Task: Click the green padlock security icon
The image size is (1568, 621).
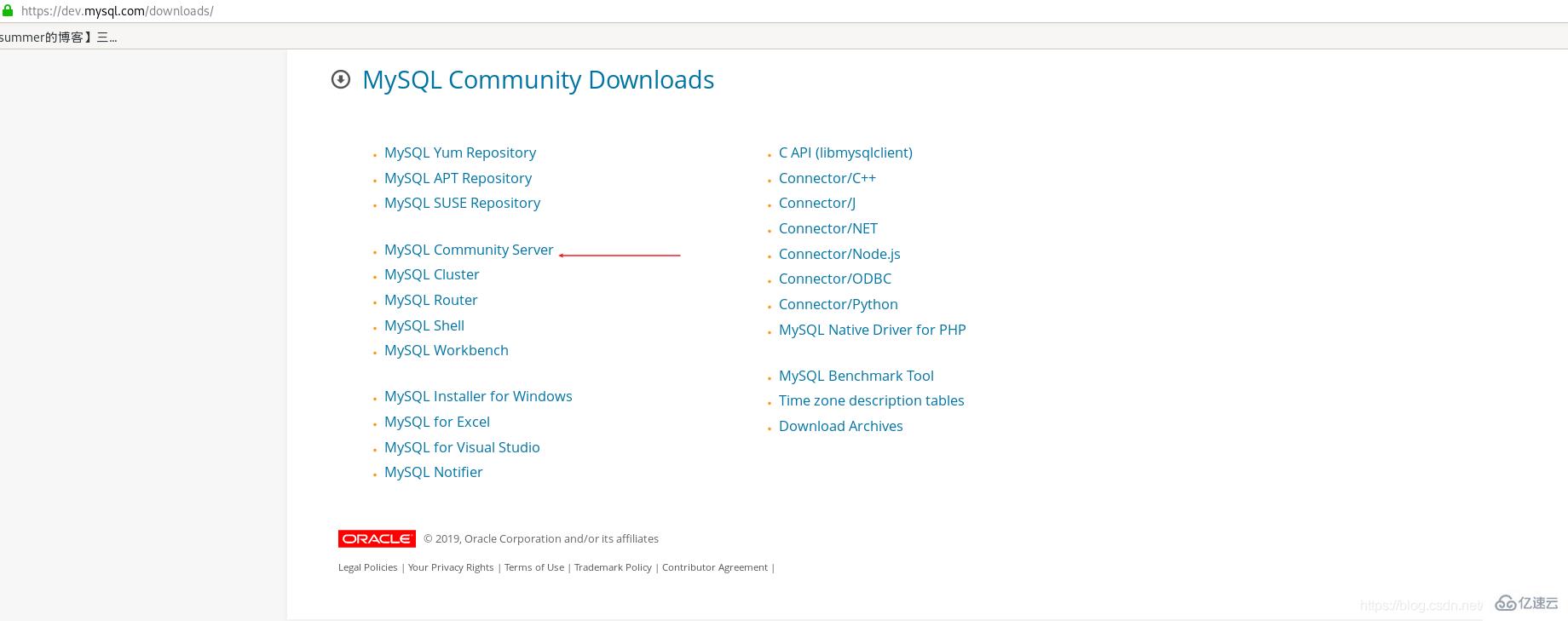Action: click(x=7, y=10)
